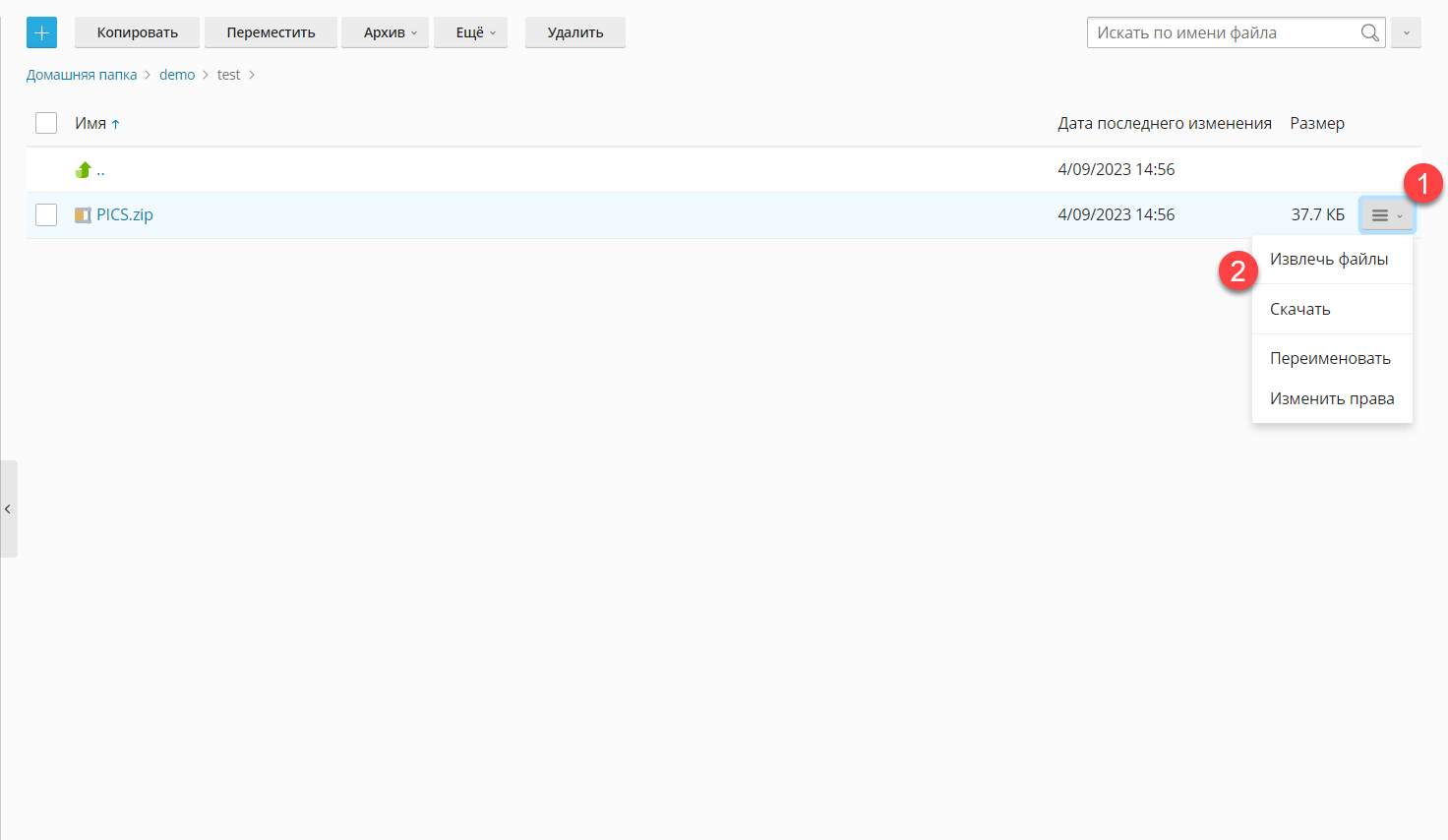Select the PICS.zip row checkbox
1448x840 pixels.
pyautogui.click(x=46, y=214)
